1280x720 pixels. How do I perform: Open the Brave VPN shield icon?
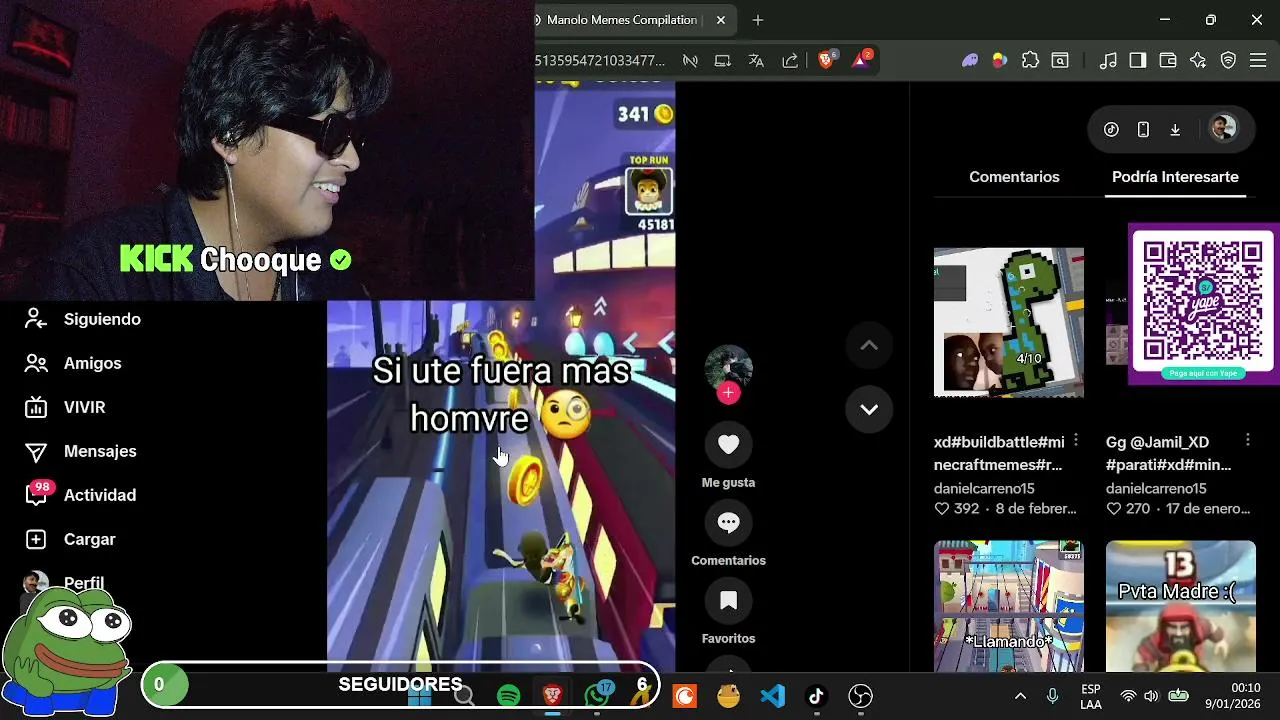point(1229,61)
